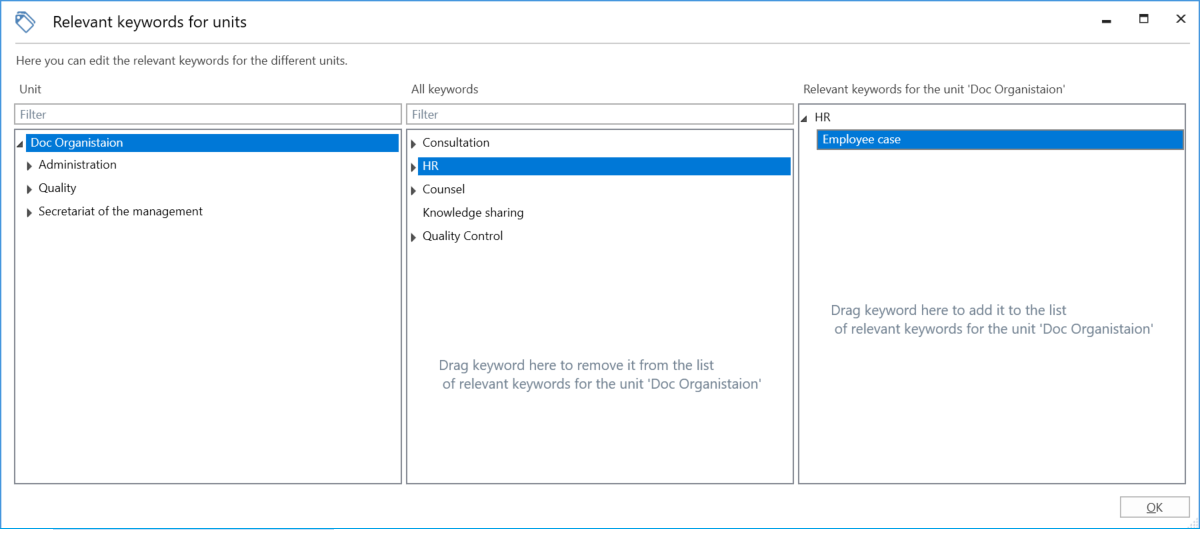
Task: Select the Counsel keyword
Action: 443,190
